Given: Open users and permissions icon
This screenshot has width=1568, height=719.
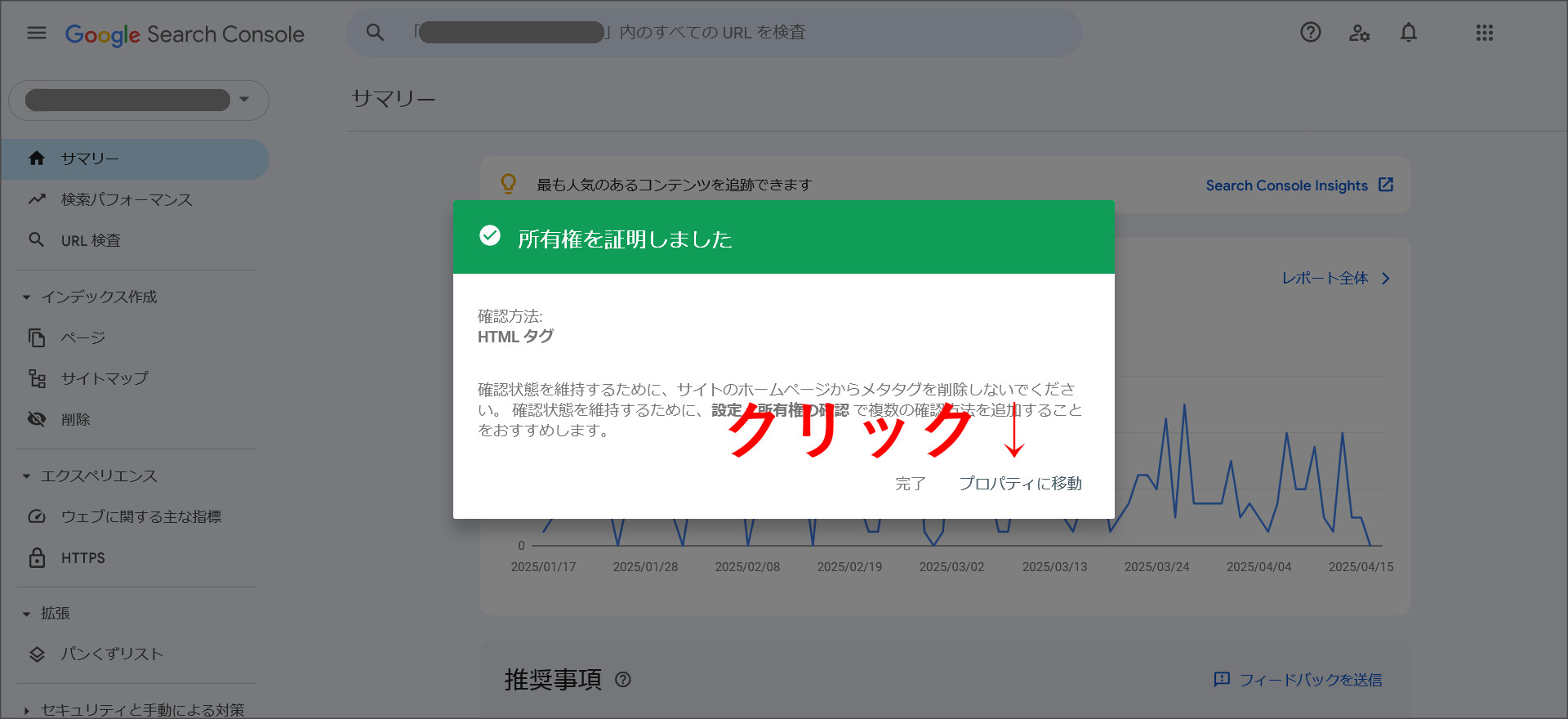Looking at the screenshot, I should pos(1360,33).
